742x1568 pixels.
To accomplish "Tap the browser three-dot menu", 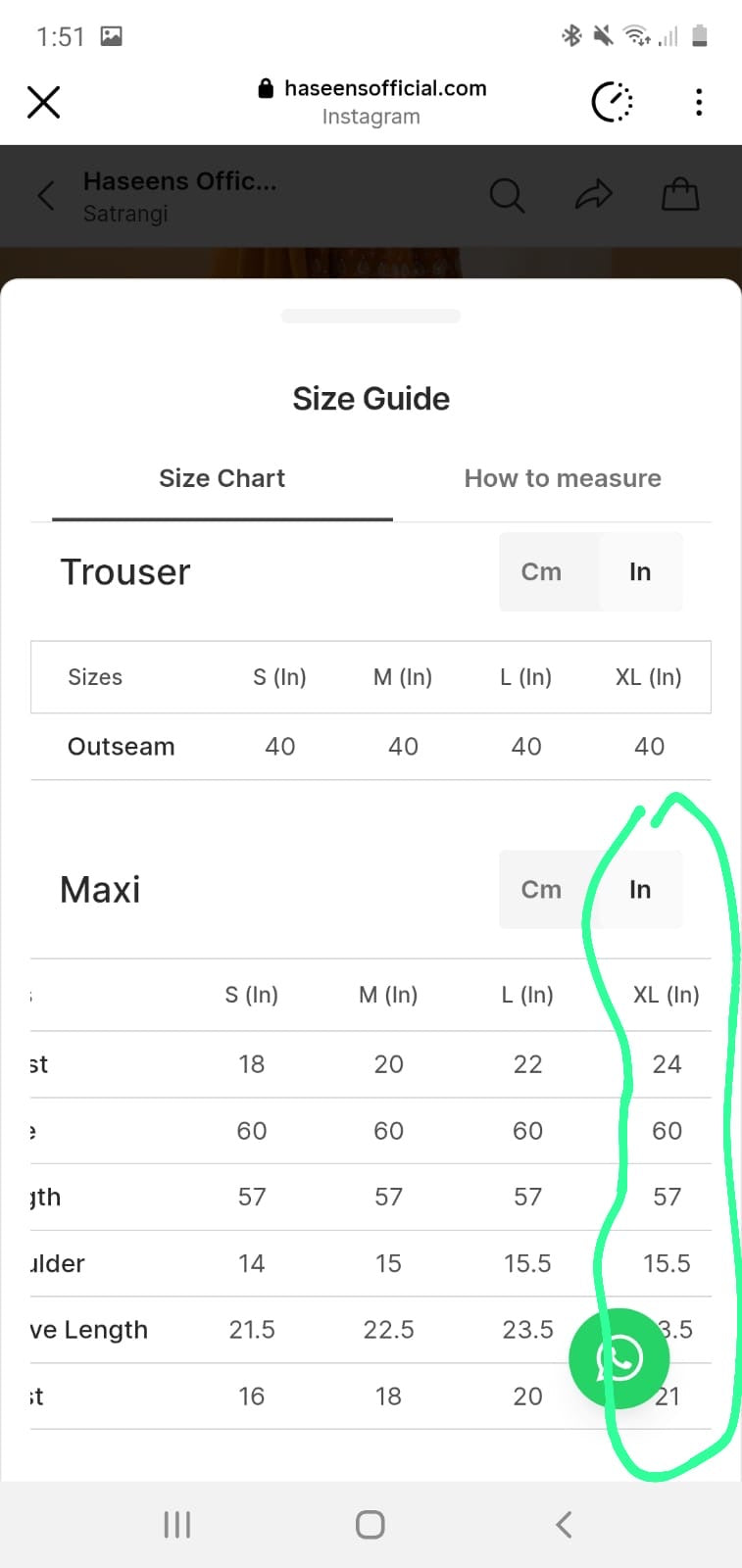I will pyautogui.click(x=698, y=102).
